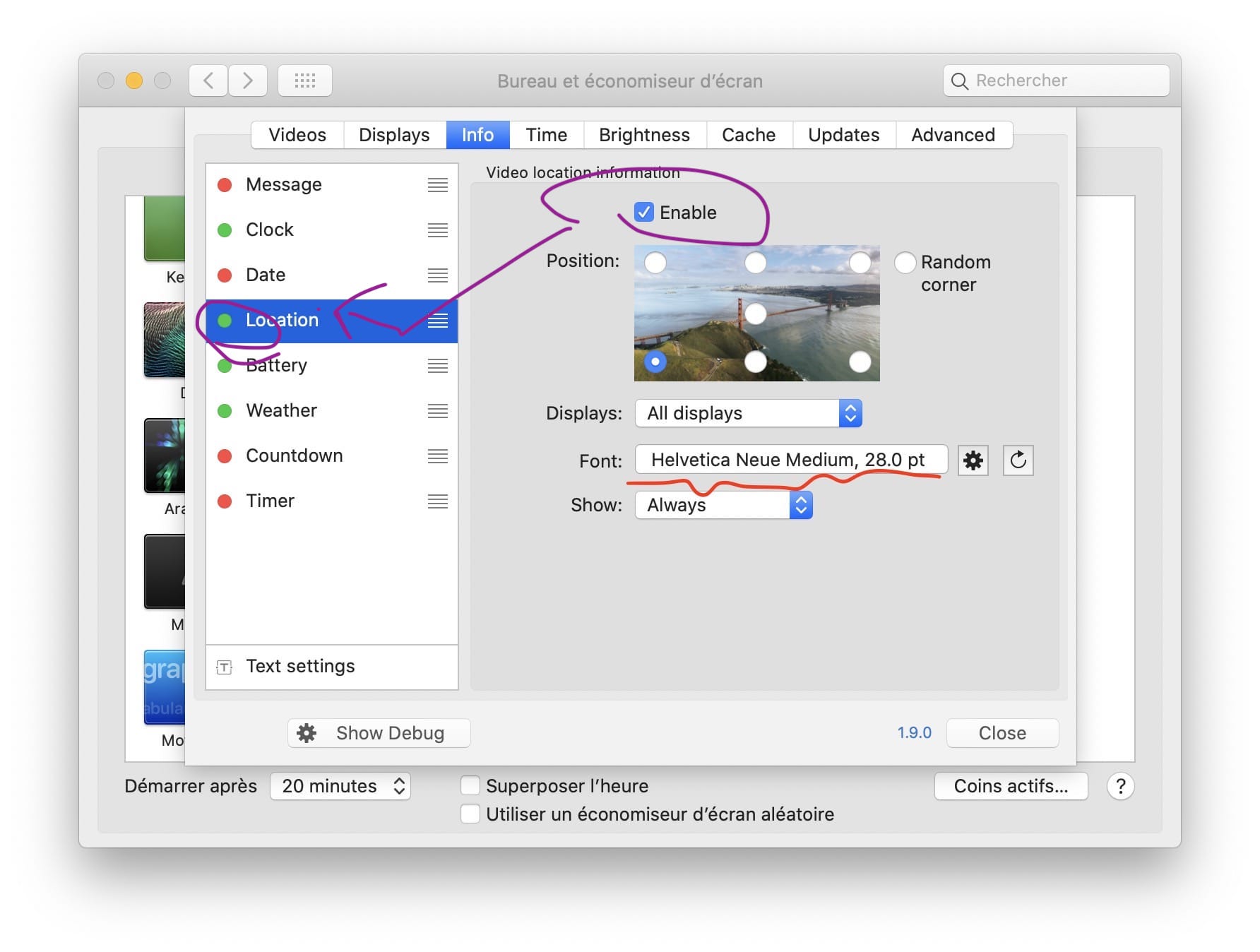Select top-right position radio button
Image resolution: width=1260 pixels, height=952 pixels.
pos(860,263)
